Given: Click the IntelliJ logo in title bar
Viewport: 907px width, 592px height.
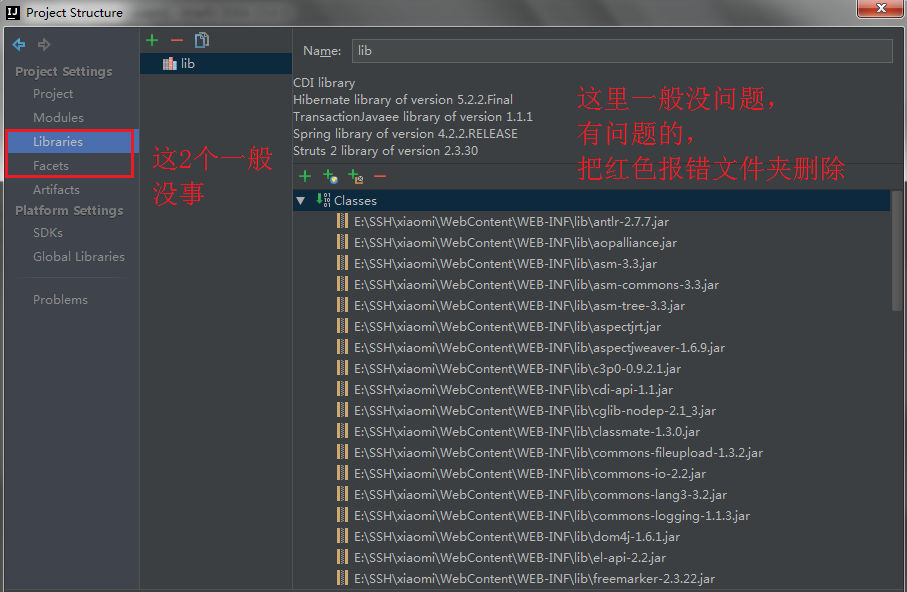Looking at the screenshot, I should click(x=12, y=12).
